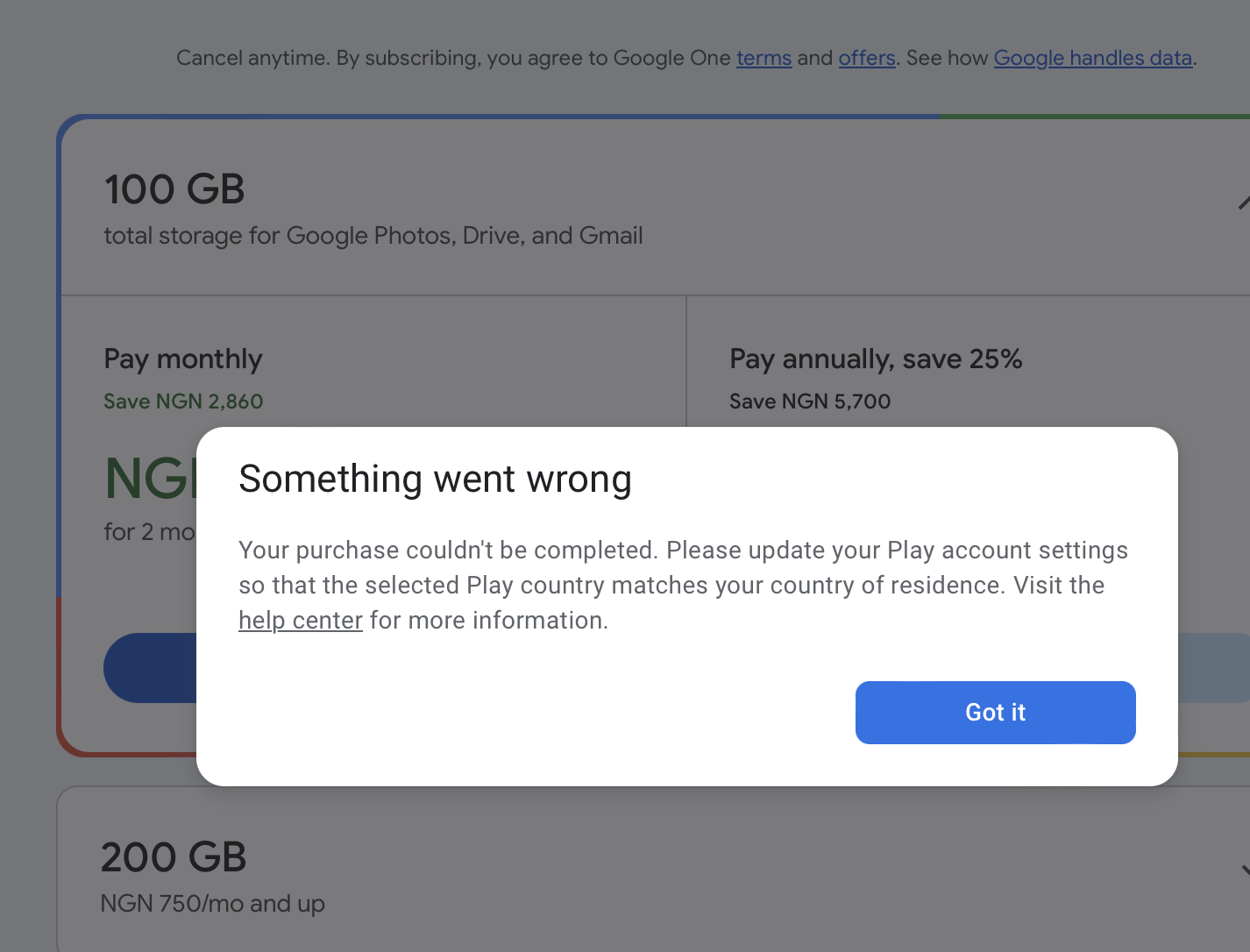1250x952 pixels.
Task: Click the purchase couldn't be completed message
Action: [683, 568]
